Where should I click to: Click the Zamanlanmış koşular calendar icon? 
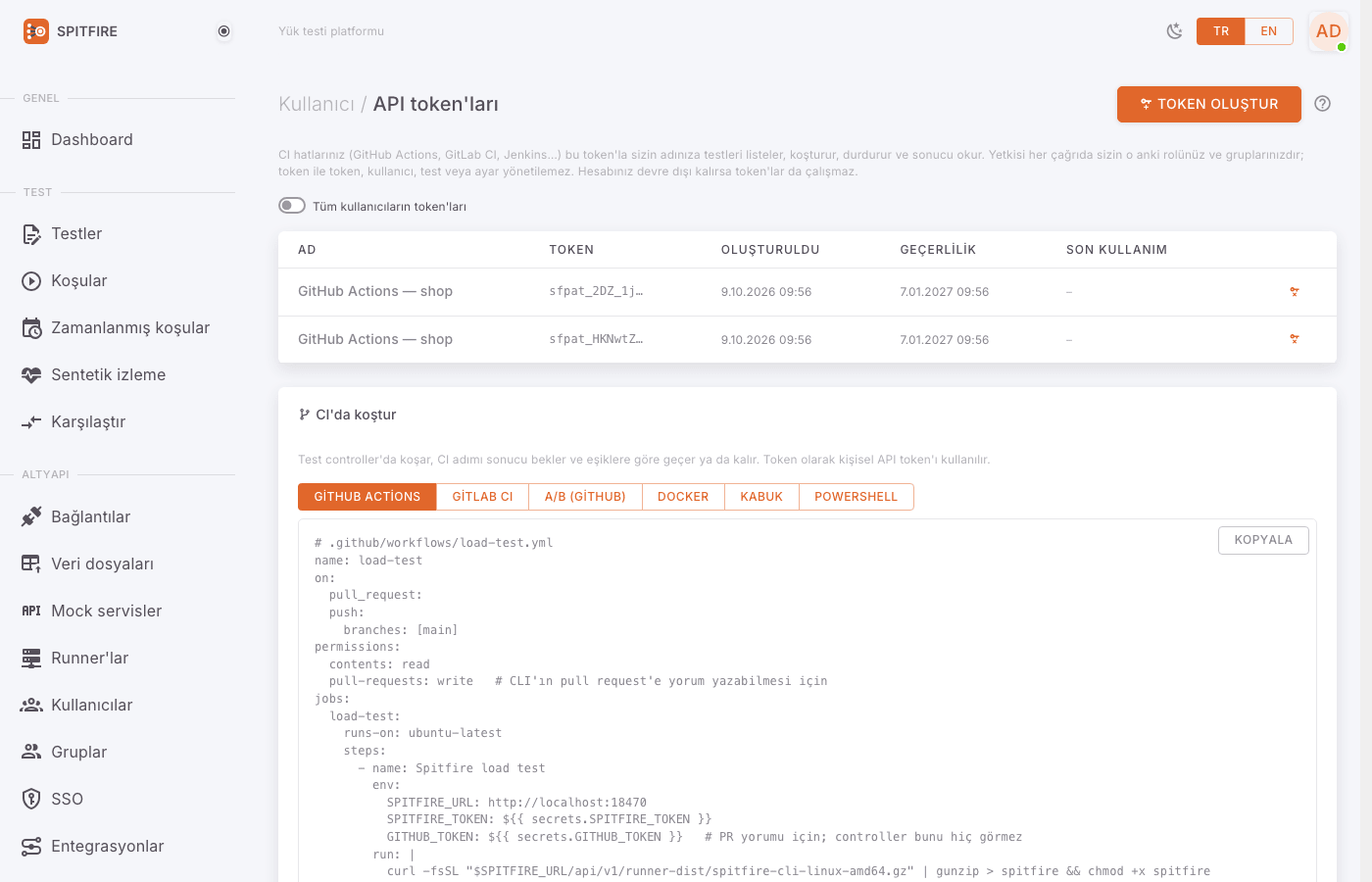click(x=31, y=328)
